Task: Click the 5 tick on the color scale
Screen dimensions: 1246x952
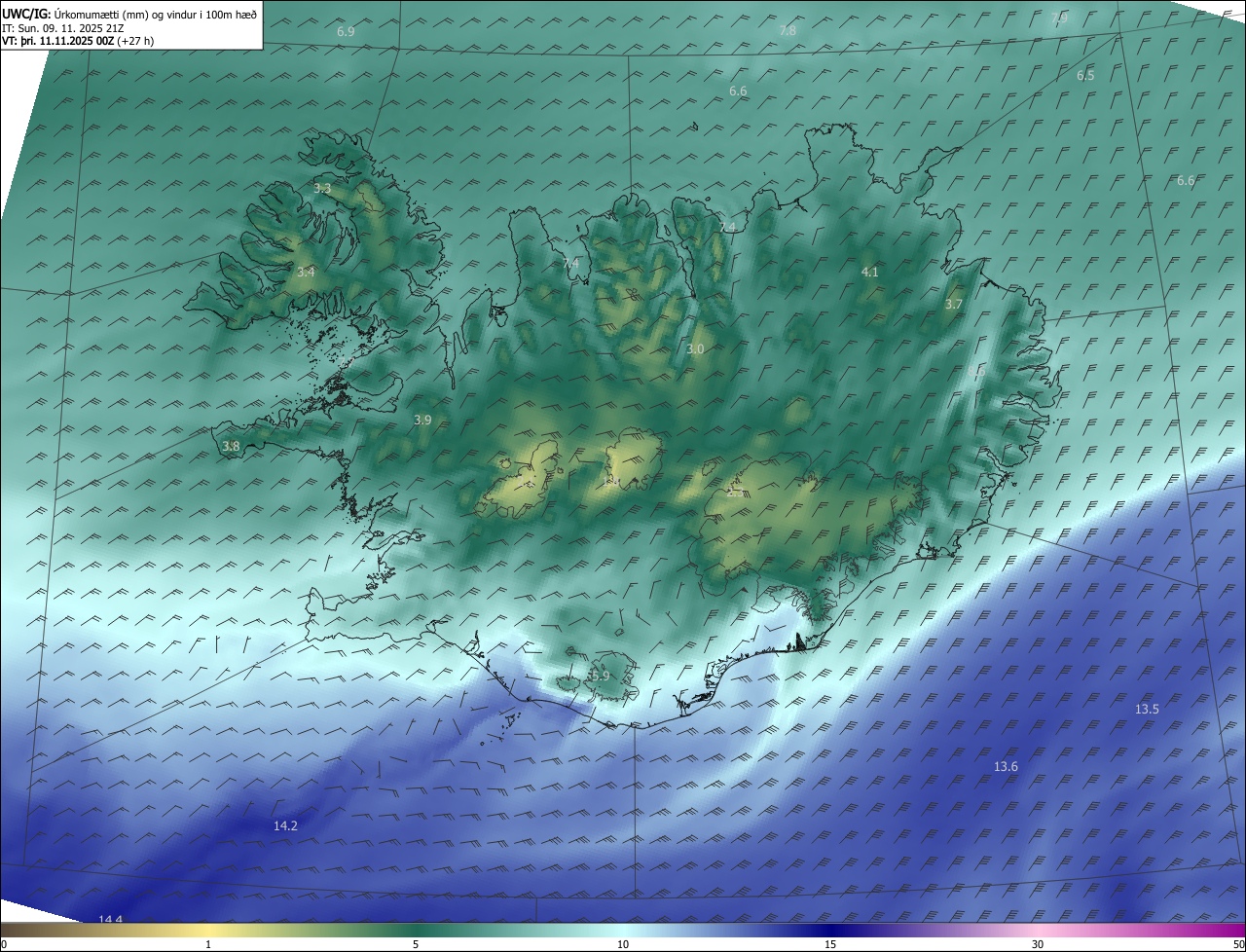Action: click(x=416, y=944)
